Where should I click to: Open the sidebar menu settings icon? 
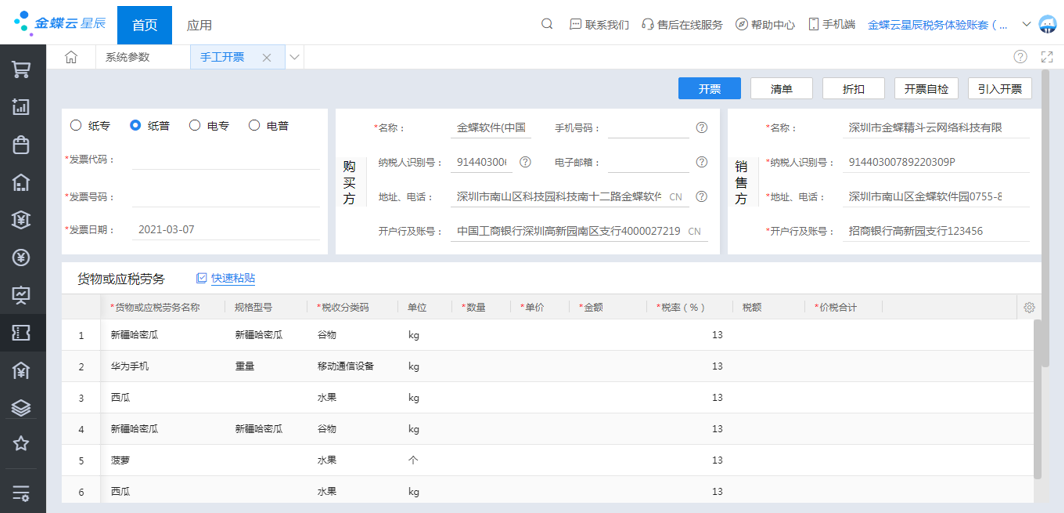[x=22, y=491]
